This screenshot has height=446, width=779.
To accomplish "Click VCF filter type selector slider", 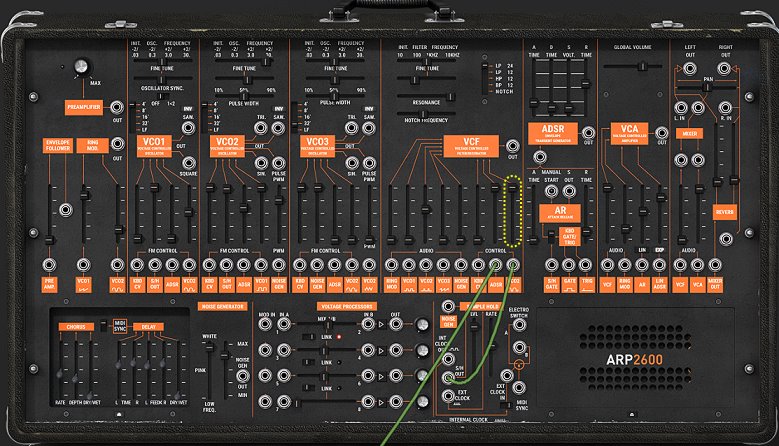I will tap(485, 78).
